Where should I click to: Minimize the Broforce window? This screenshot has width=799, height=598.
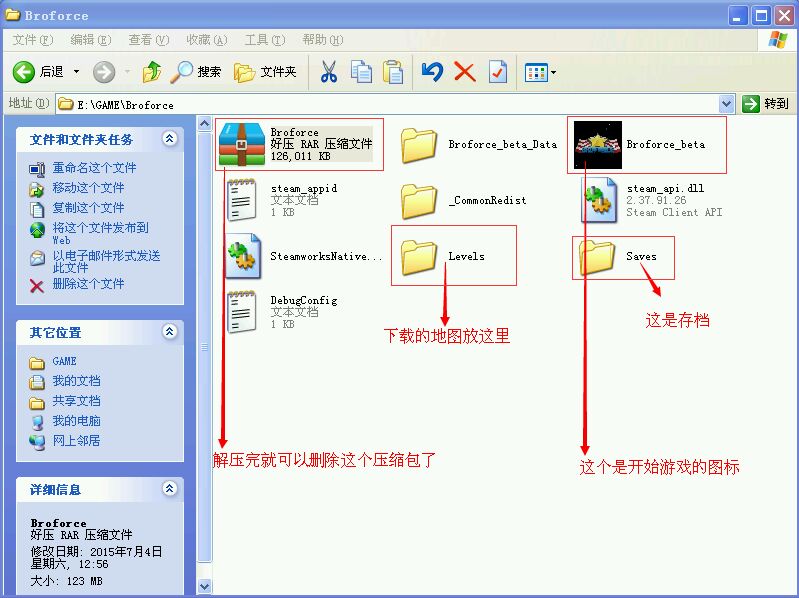point(737,16)
